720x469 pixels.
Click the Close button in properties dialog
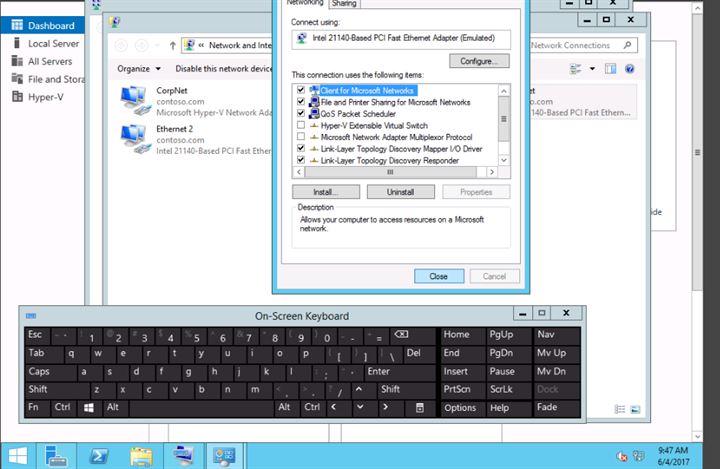tap(439, 276)
